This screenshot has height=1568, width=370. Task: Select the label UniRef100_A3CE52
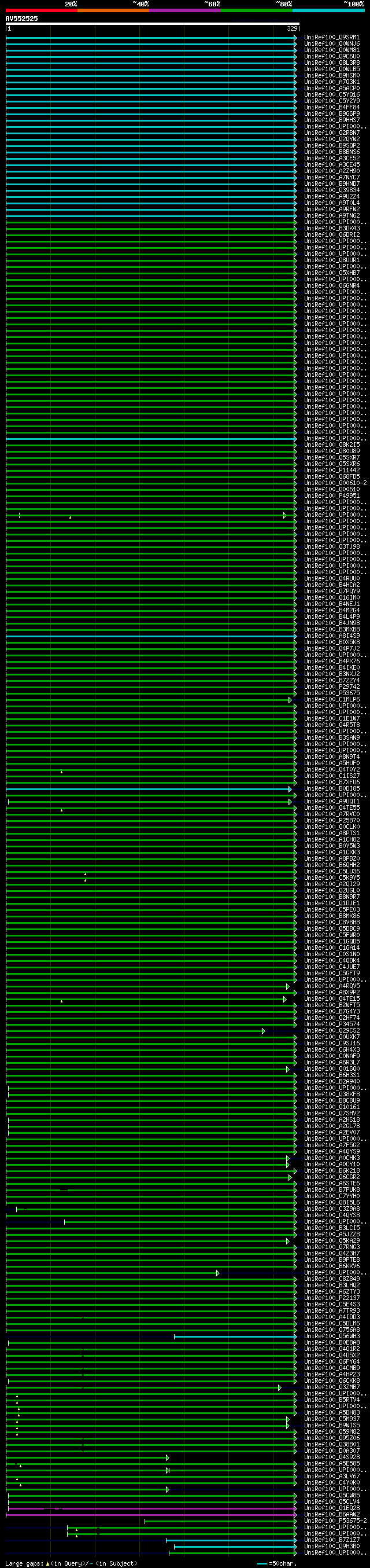pos(332,159)
